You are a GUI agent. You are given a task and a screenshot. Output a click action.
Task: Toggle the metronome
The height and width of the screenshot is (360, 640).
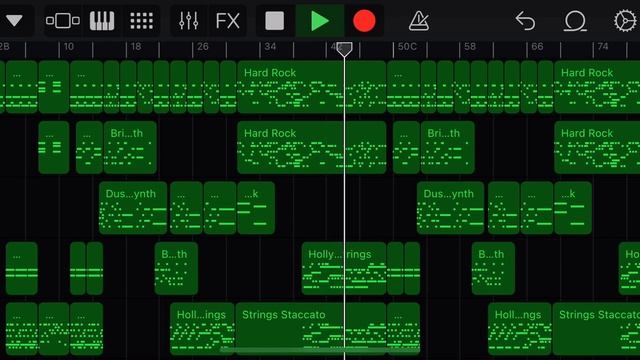pos(419,20)
